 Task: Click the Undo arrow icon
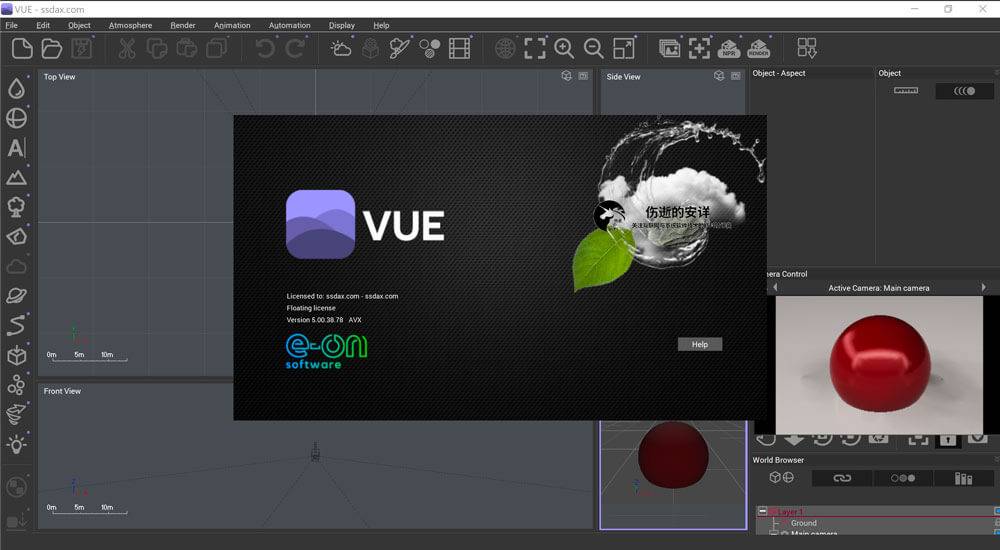(x=265, y=48)
